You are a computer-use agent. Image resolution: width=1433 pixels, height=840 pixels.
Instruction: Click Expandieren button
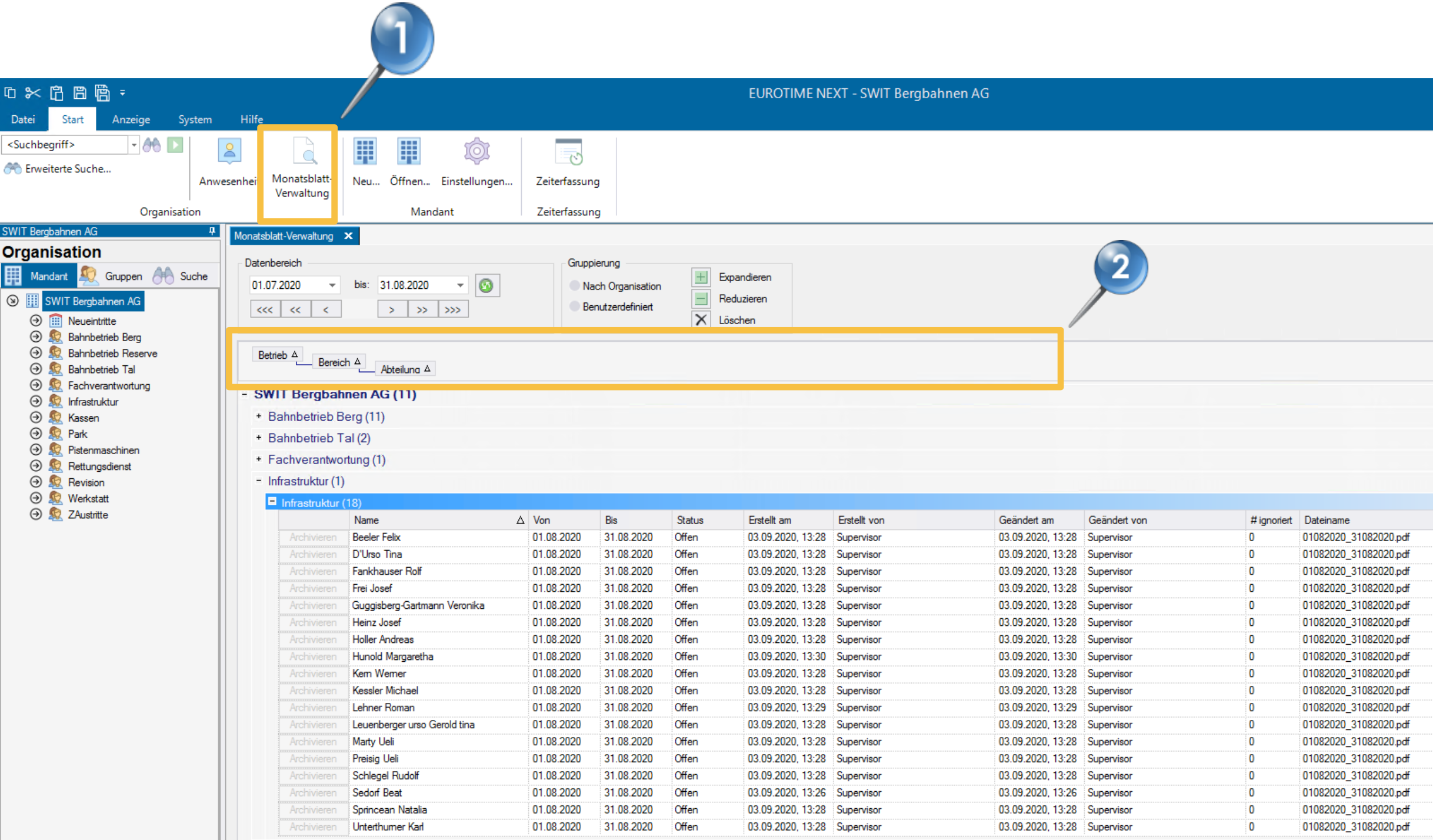tap(701, 278)
